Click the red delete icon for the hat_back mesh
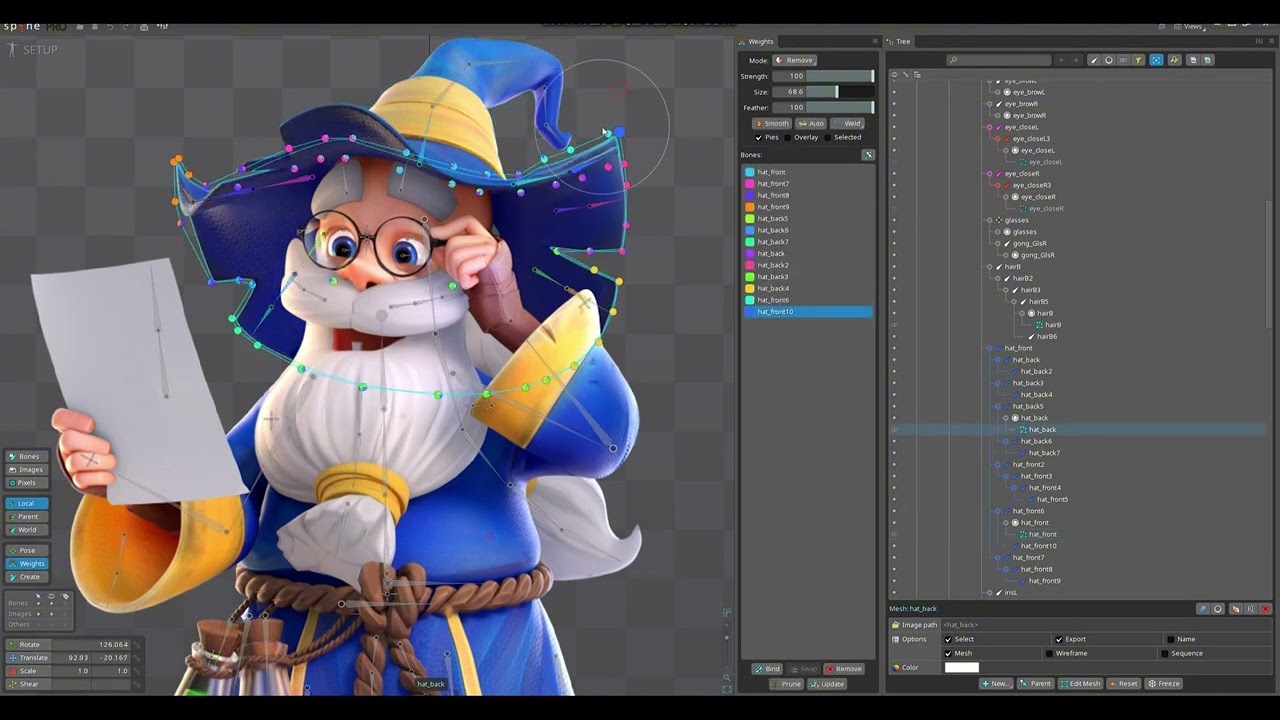The width and height of the screenshot is (1280, 720). click(1265, 608)
